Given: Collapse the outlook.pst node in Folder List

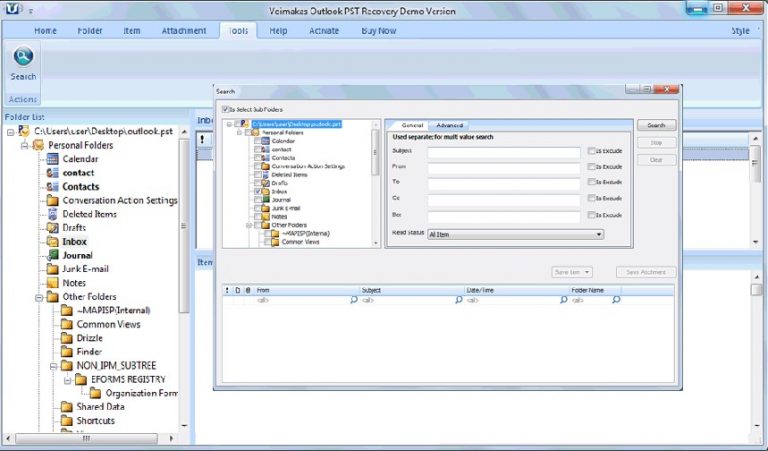Looking at the screenshot, I should (x=10, y=132).
